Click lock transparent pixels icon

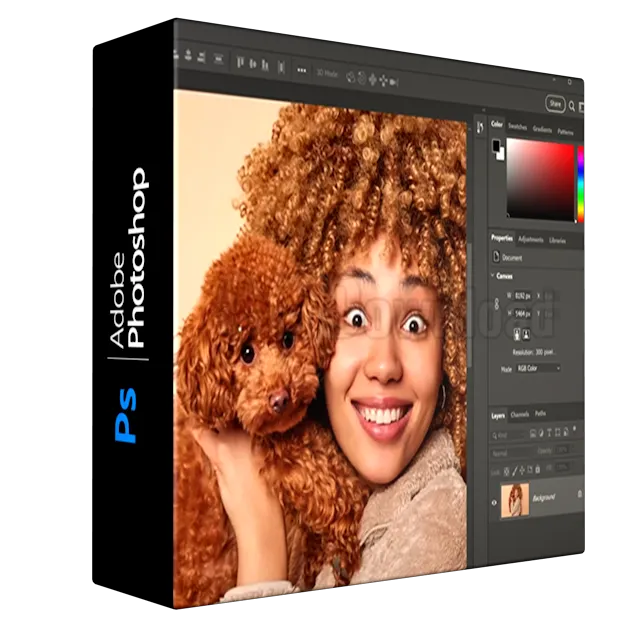[x=507, y=470]
